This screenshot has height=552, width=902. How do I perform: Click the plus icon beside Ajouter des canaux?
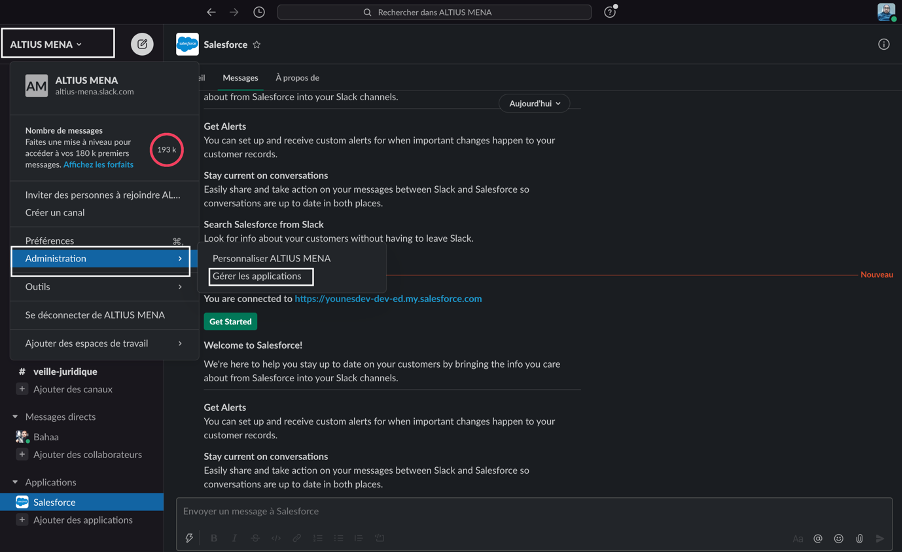click(x=22, y=389)
